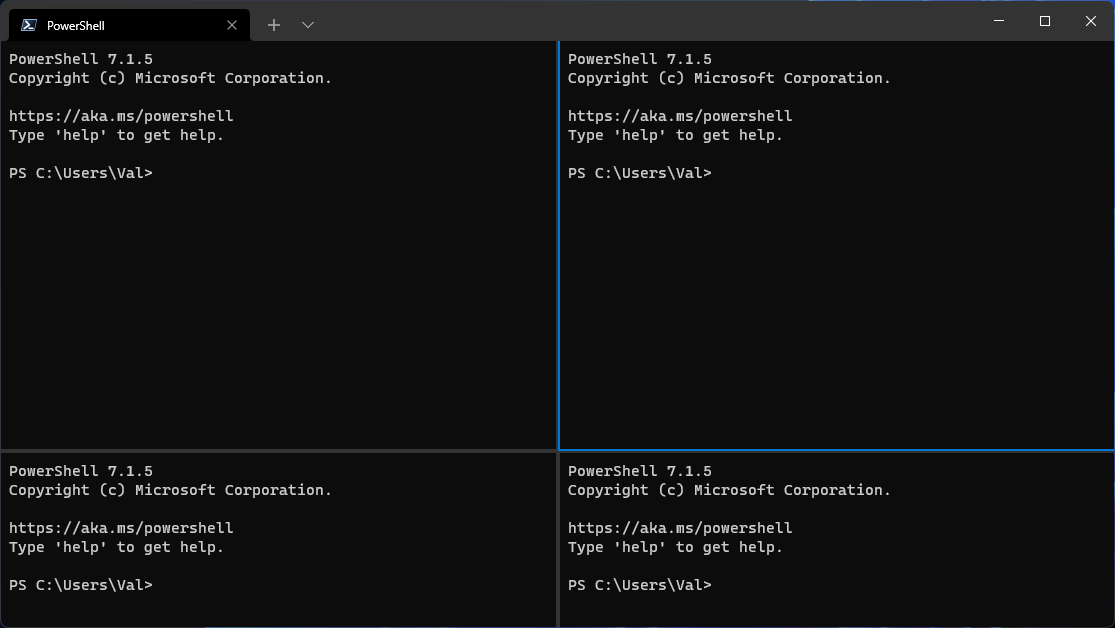
Task: Click 'PowerShell 7.1.5' text in top-left pane
Action: [81, 59]
